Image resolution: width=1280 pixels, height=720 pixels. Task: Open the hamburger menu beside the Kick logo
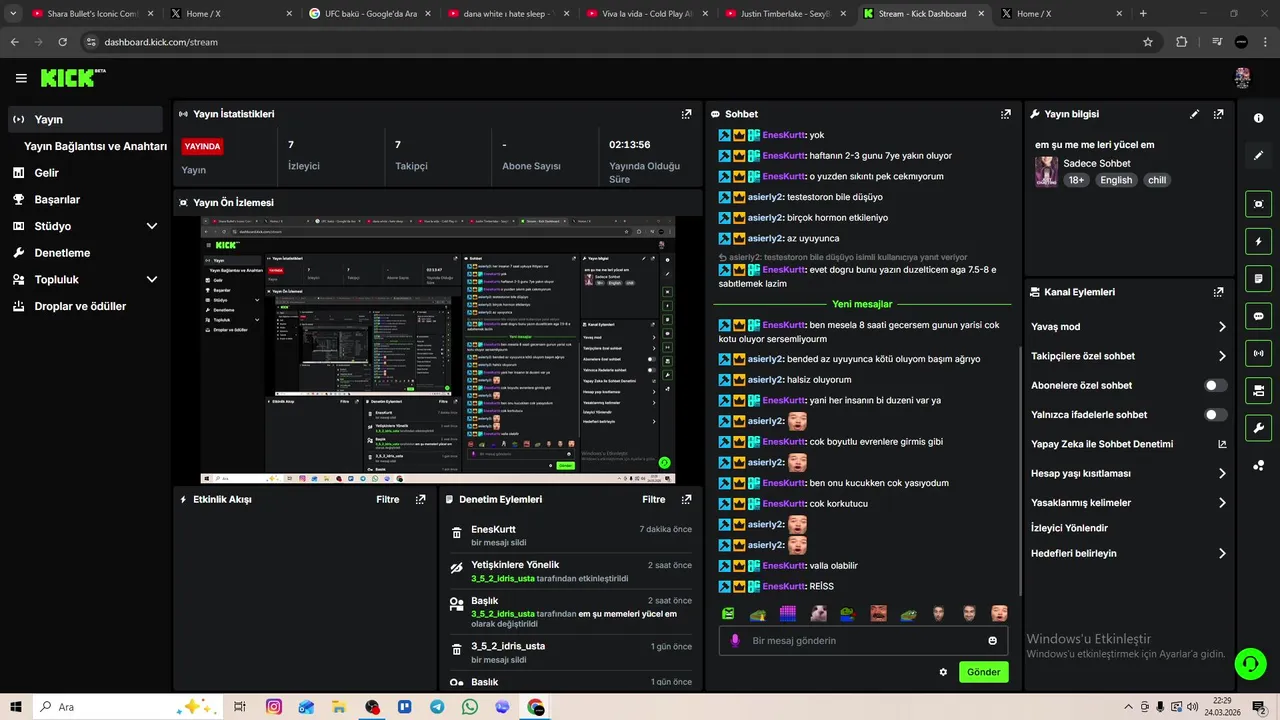(21, 78)
